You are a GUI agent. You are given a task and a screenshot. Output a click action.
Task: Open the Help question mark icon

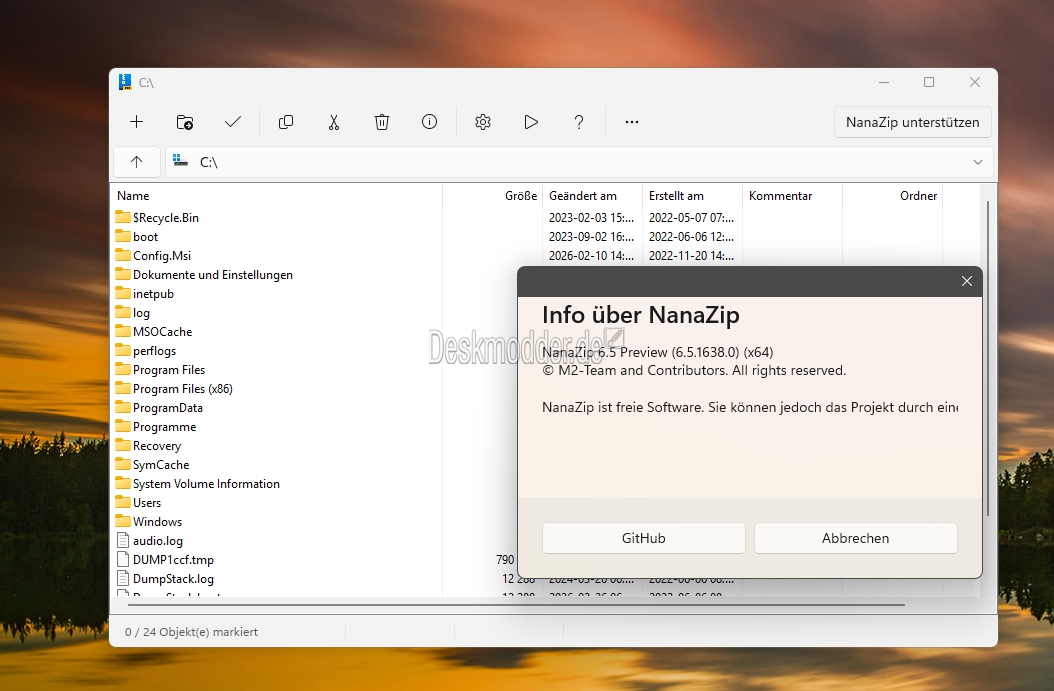point(579,122)
